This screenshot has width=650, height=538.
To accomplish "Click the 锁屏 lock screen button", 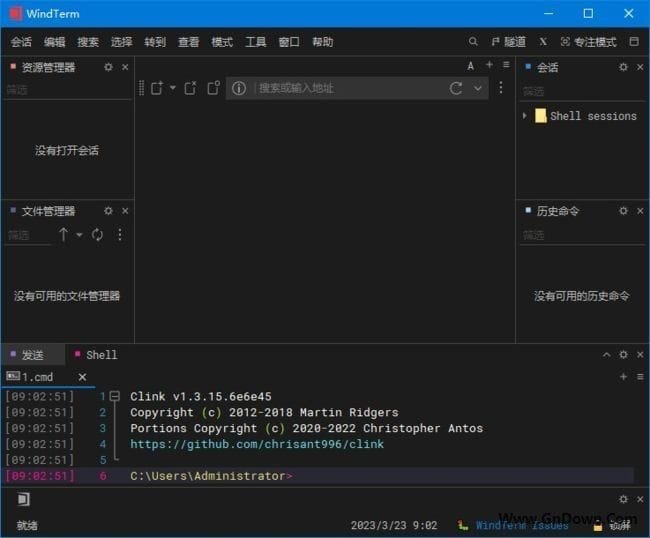I will pyautogui.click(x=612, y=526).
